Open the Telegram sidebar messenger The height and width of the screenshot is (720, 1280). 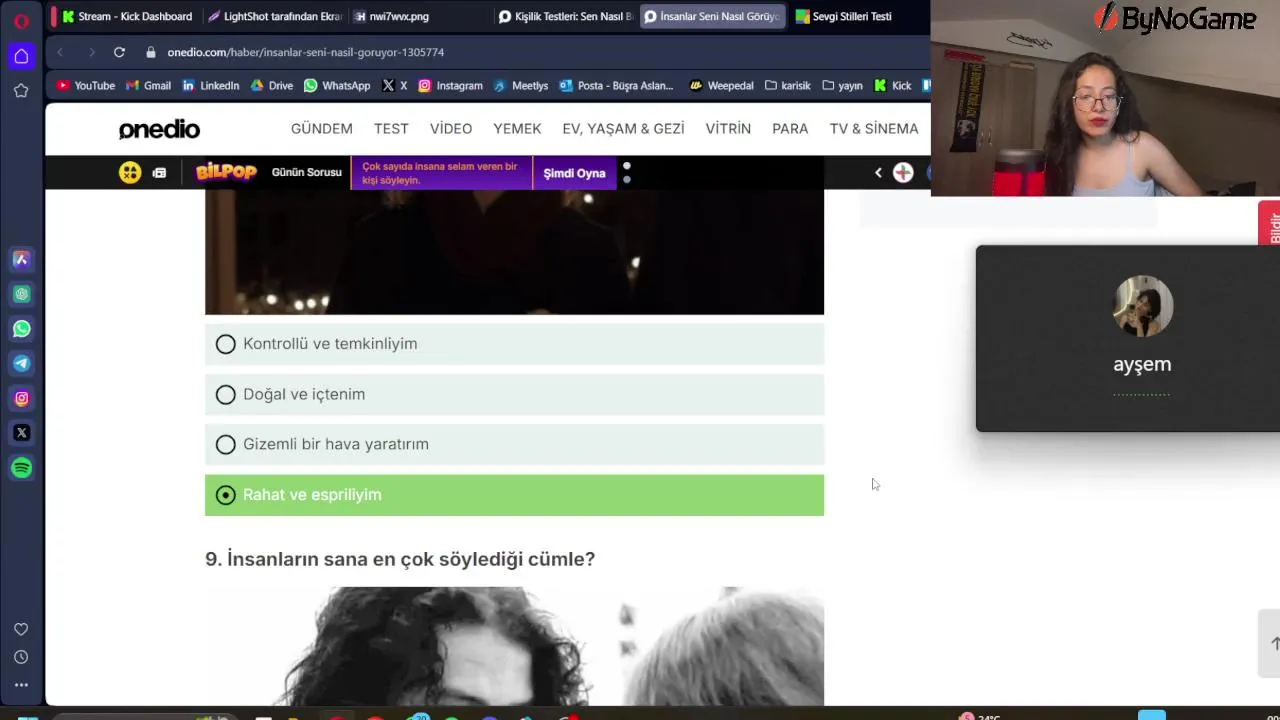click(21, 364)
